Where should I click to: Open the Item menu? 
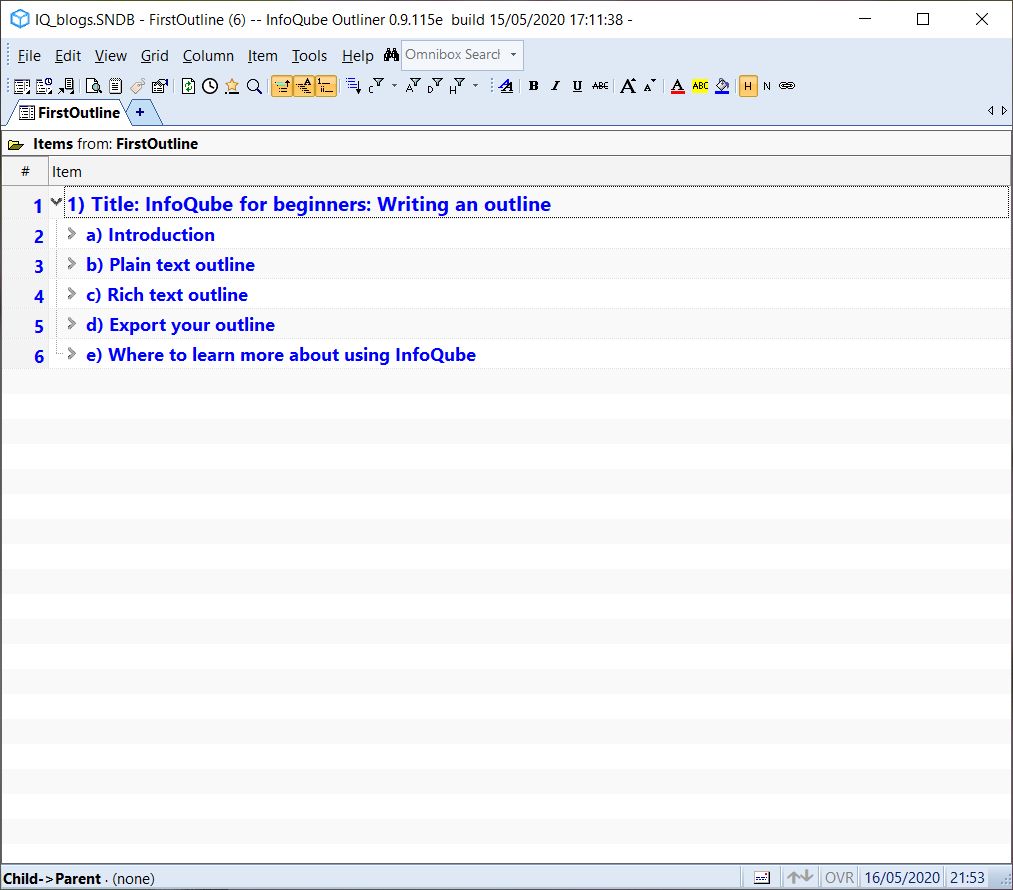coord(262,56)
